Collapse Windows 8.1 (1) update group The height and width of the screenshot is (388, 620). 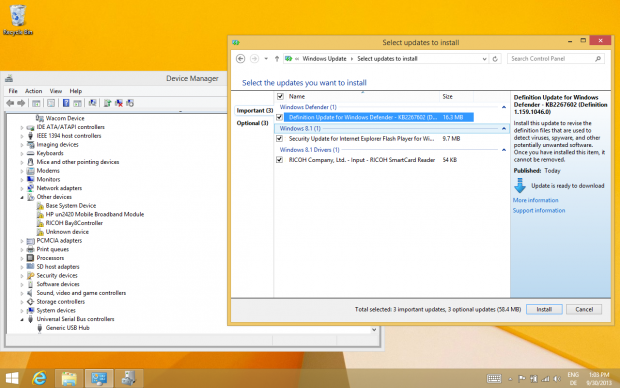click(504, 129)
